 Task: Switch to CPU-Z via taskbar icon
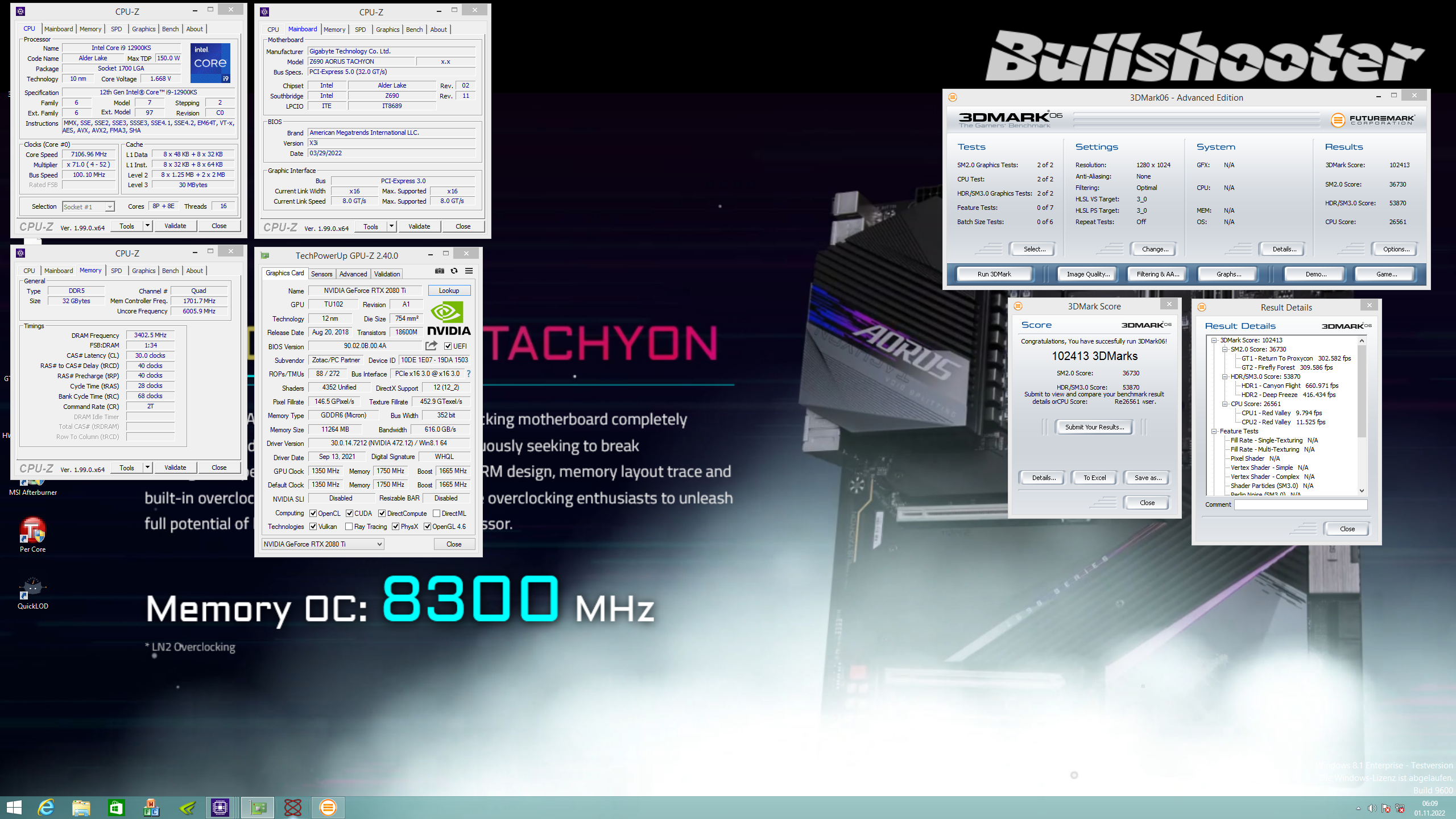(x=220, y=807)
